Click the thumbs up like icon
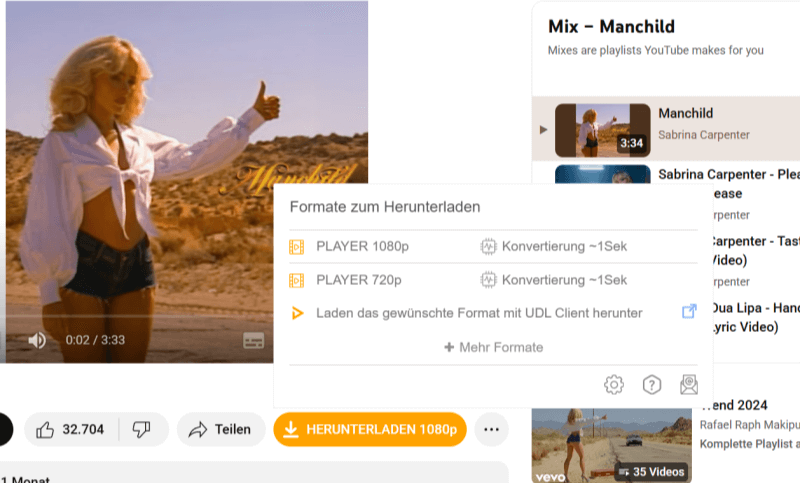 click(x=45, y=430)
